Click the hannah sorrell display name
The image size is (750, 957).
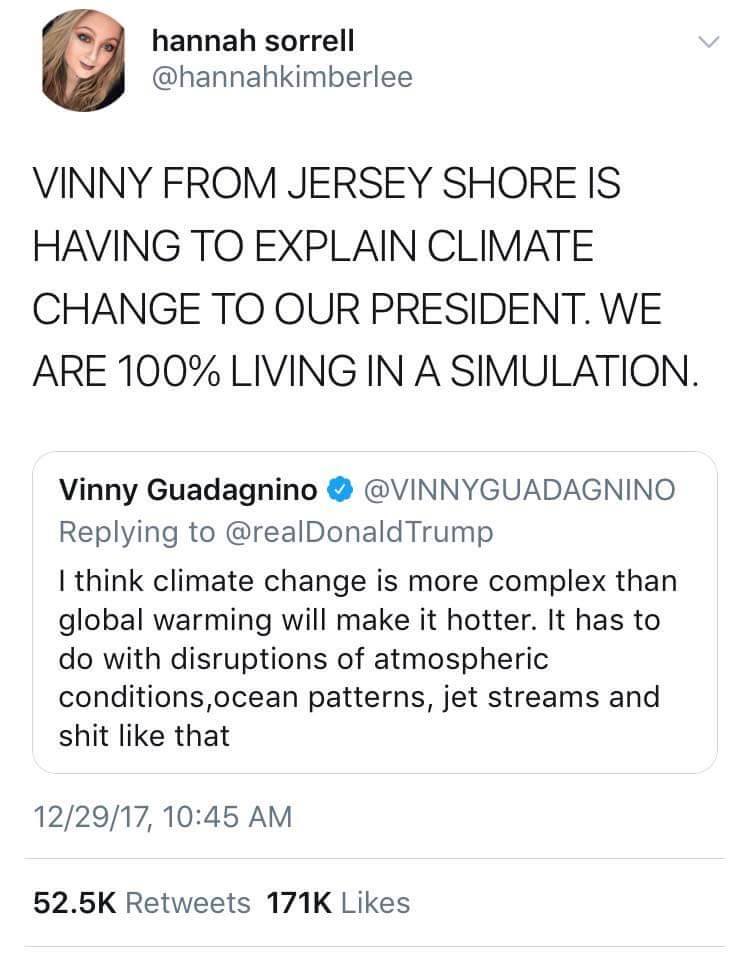(252, 40)
